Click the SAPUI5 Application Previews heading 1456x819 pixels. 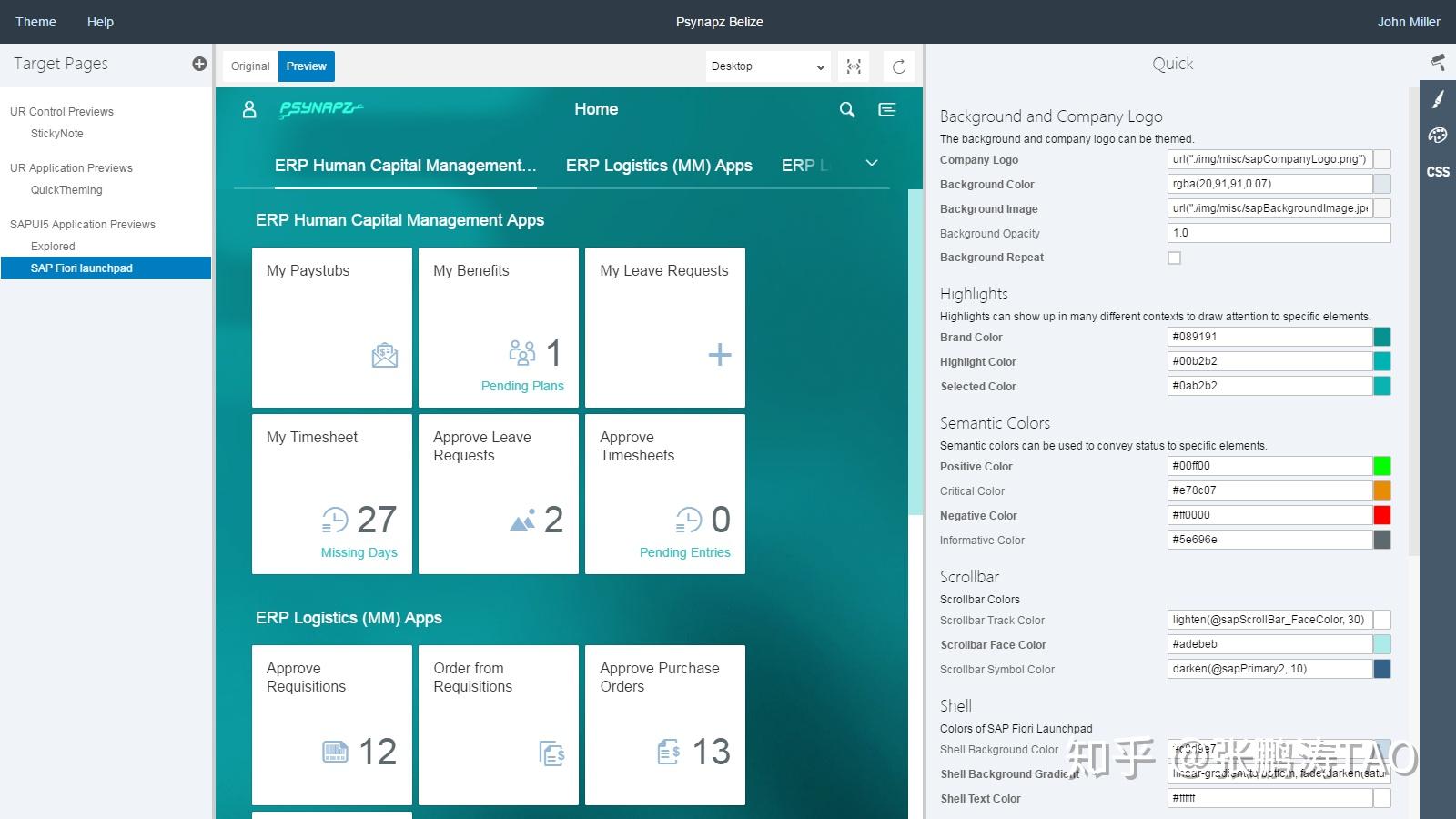(x=83, y=225)
